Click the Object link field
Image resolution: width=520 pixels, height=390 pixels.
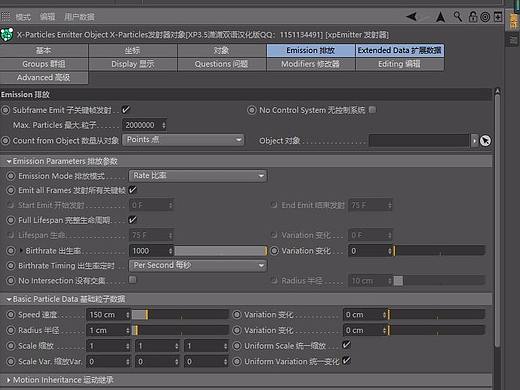(x=420, y=141)
